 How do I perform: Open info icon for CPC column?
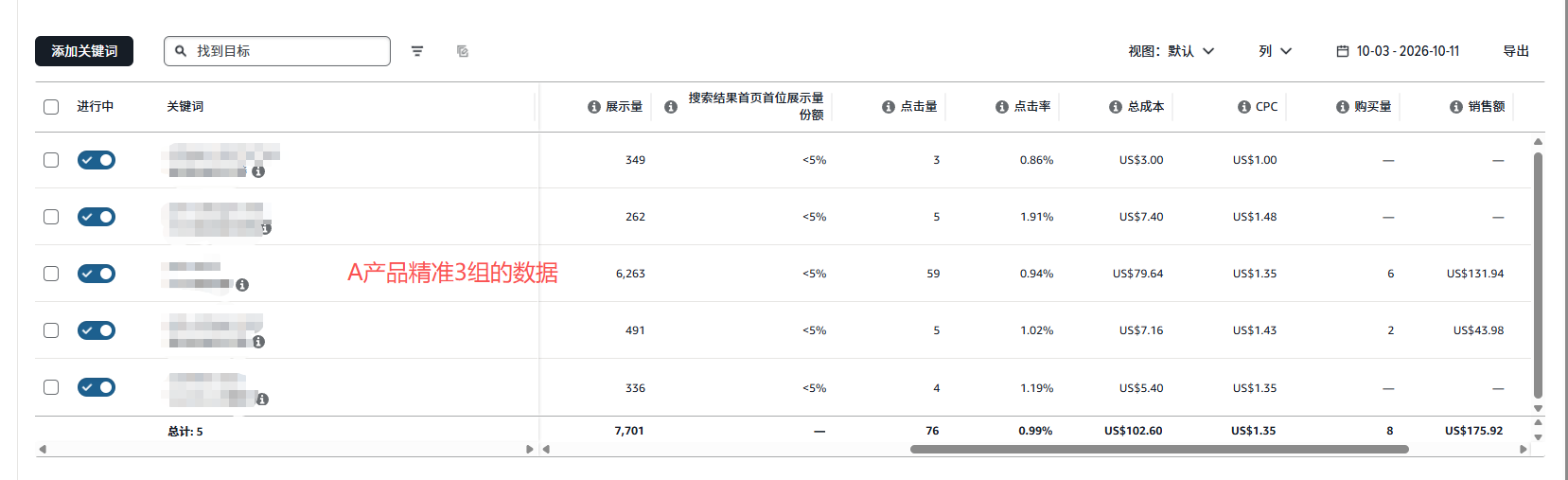[x=1244, y=107]
